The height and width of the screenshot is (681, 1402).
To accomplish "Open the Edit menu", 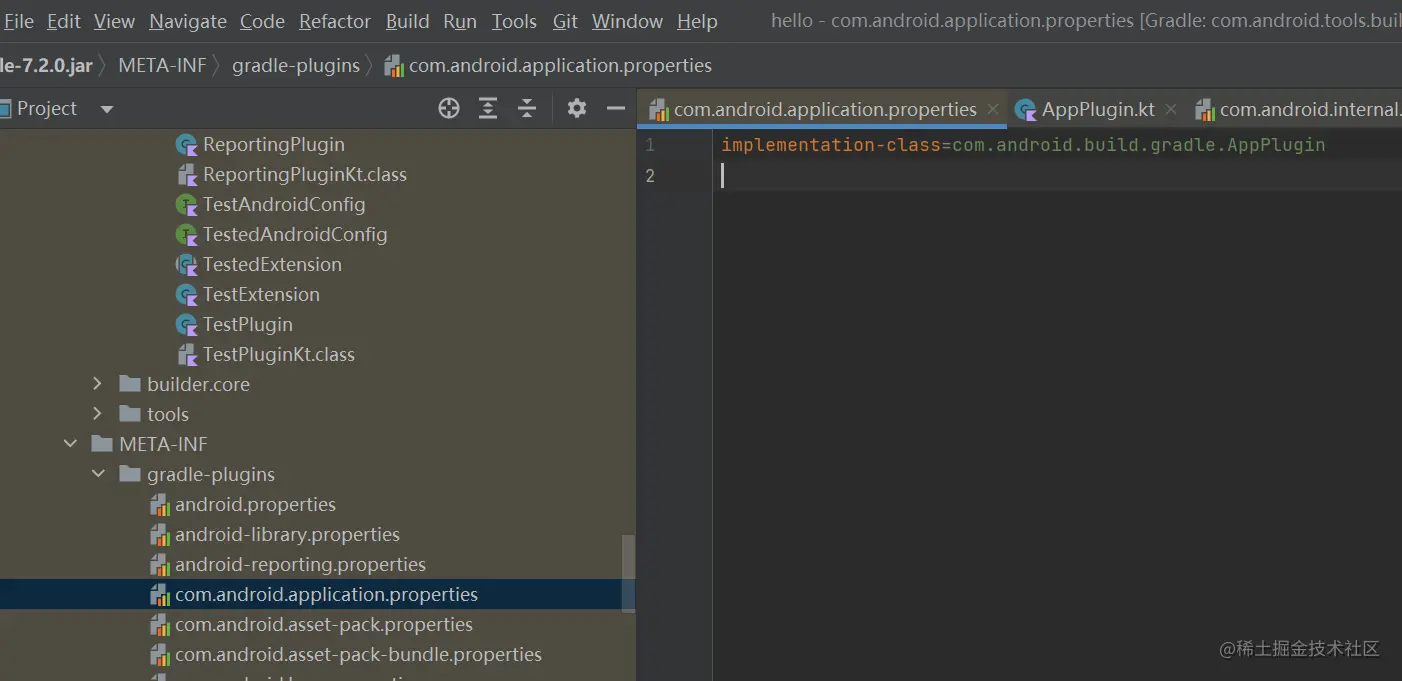I will pos(64,21).
